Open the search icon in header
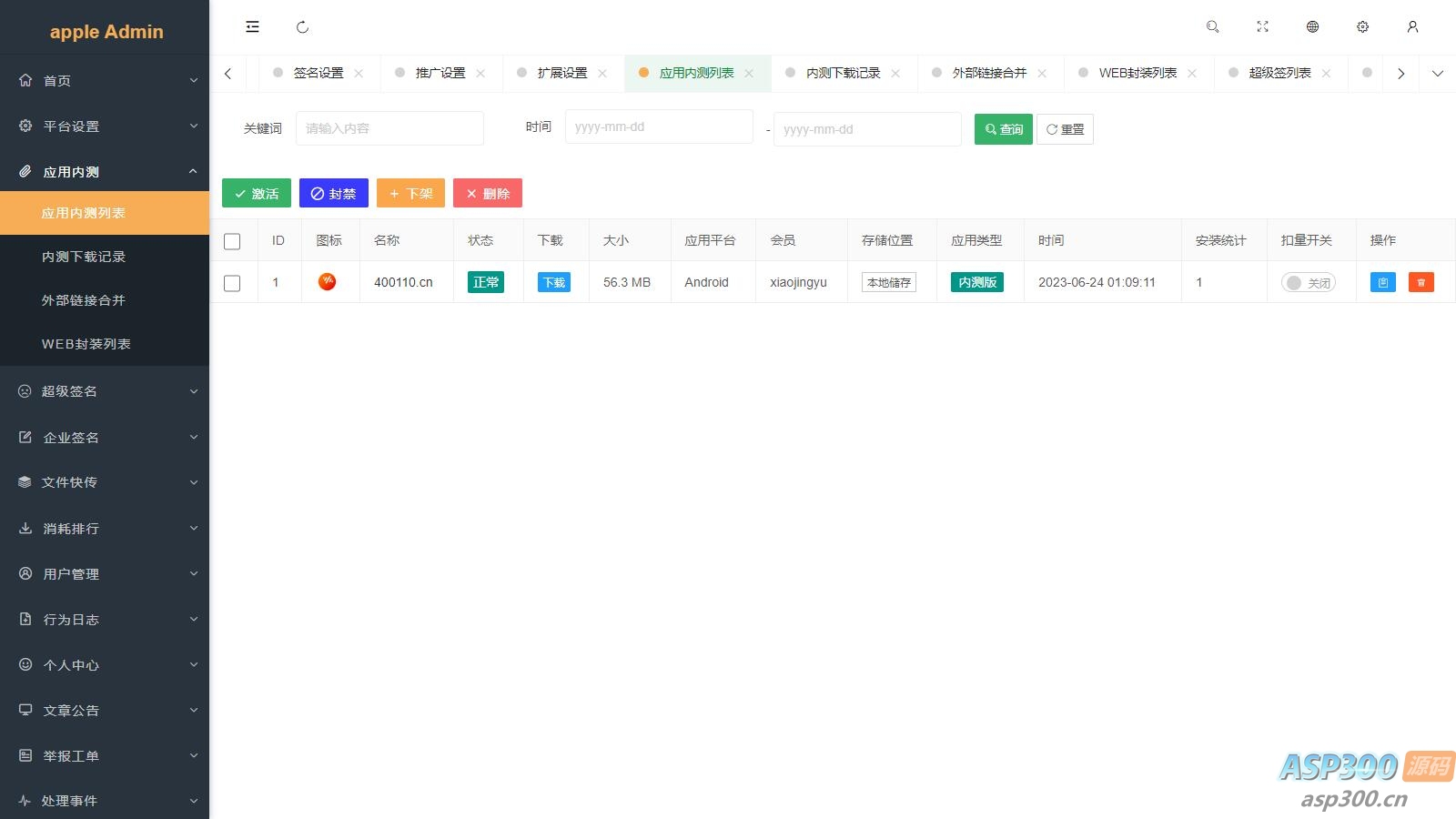 coord(1212,27)
